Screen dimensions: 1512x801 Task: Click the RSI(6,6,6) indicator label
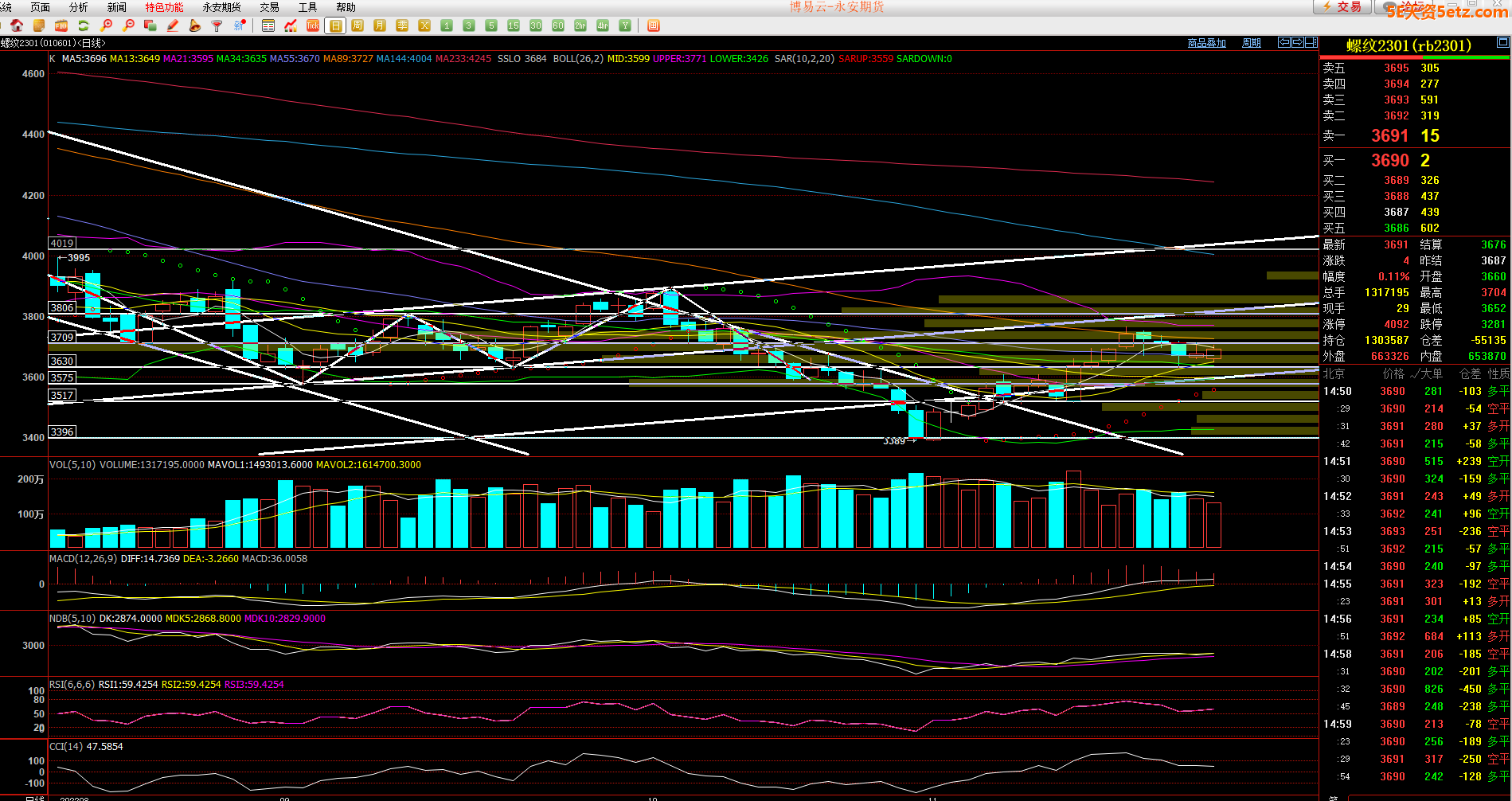72,685
